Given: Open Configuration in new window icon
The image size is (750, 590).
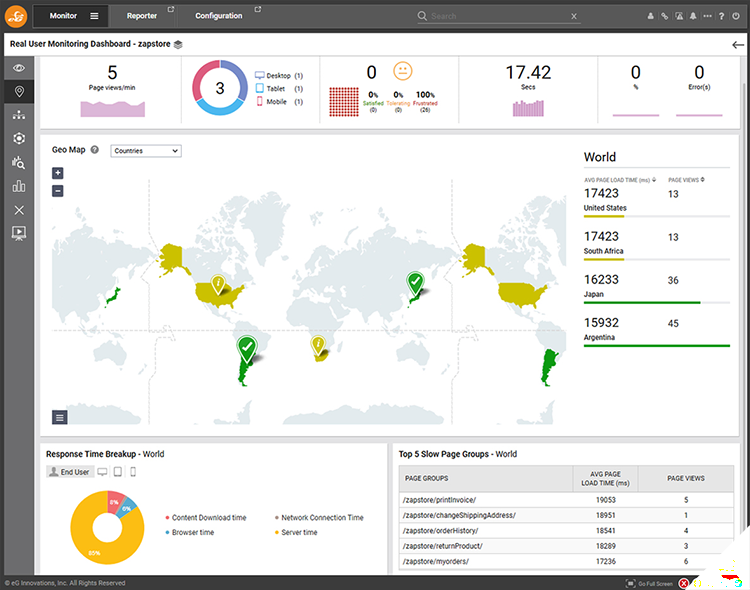Looking at the screenshot, I should pyautogui.click(x=258, y=9).
